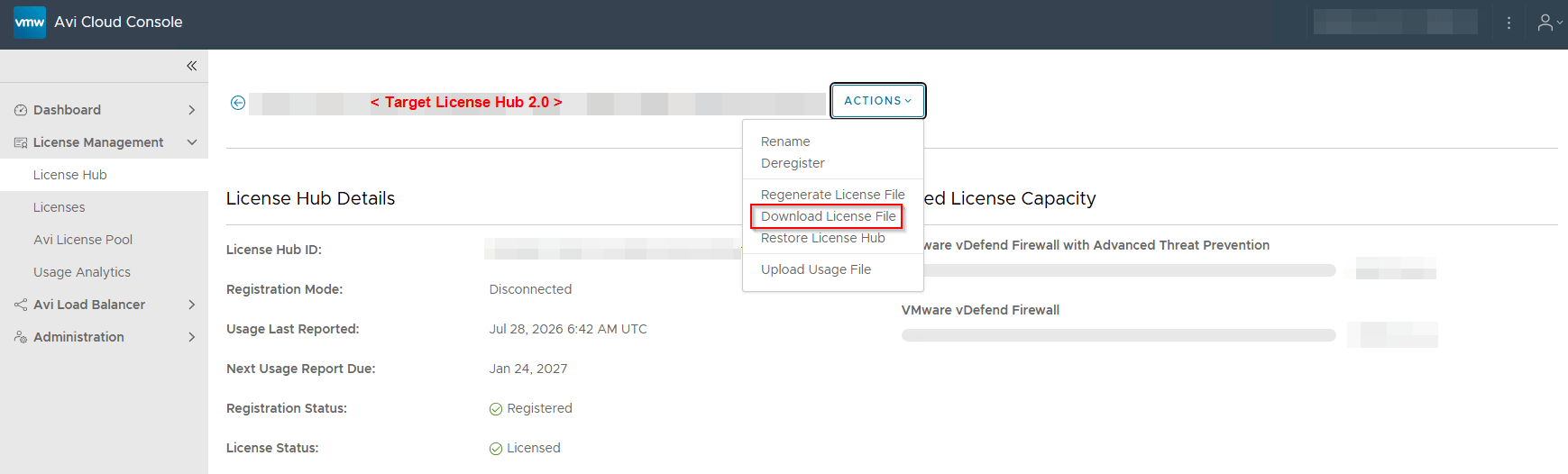The width and height of the screenshot is (1568, 474).
Task: Select Upload Usage File
Action: (815, 269)
